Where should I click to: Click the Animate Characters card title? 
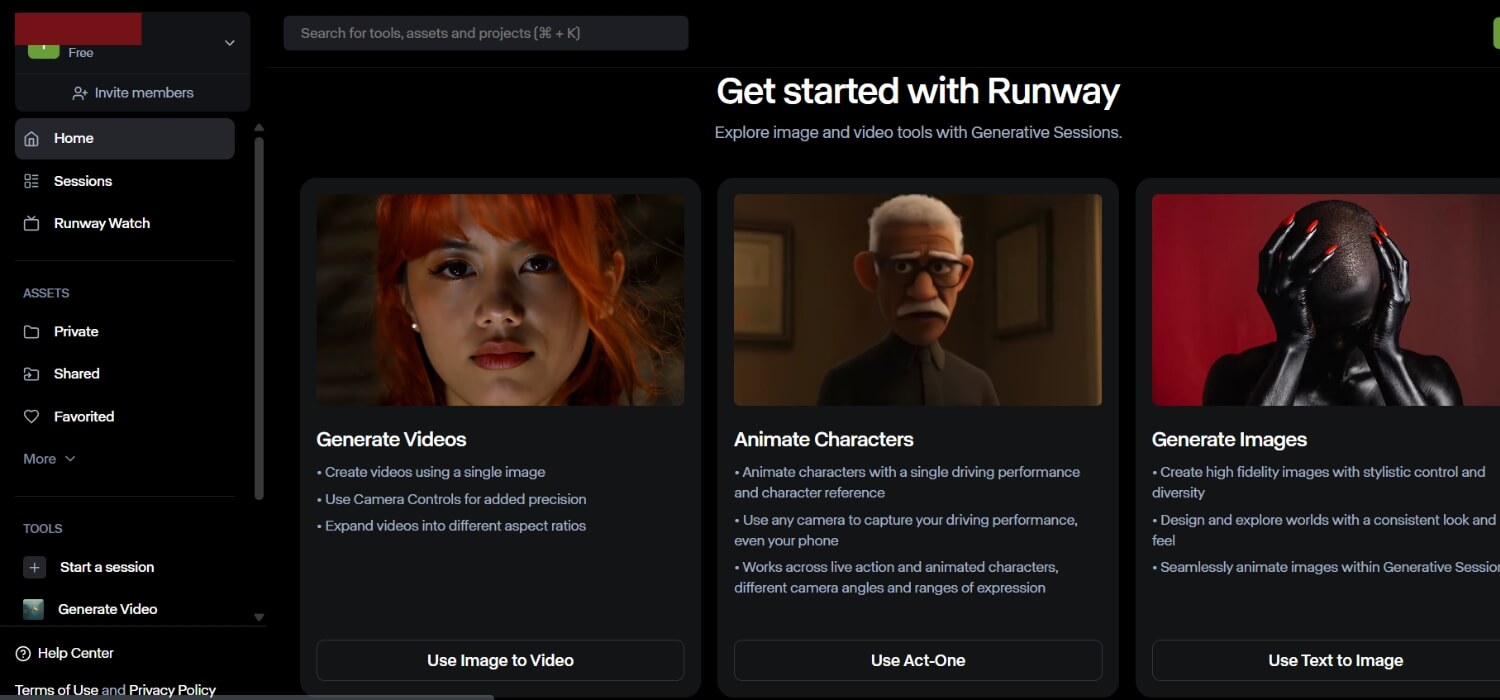[x=824, y=439]
